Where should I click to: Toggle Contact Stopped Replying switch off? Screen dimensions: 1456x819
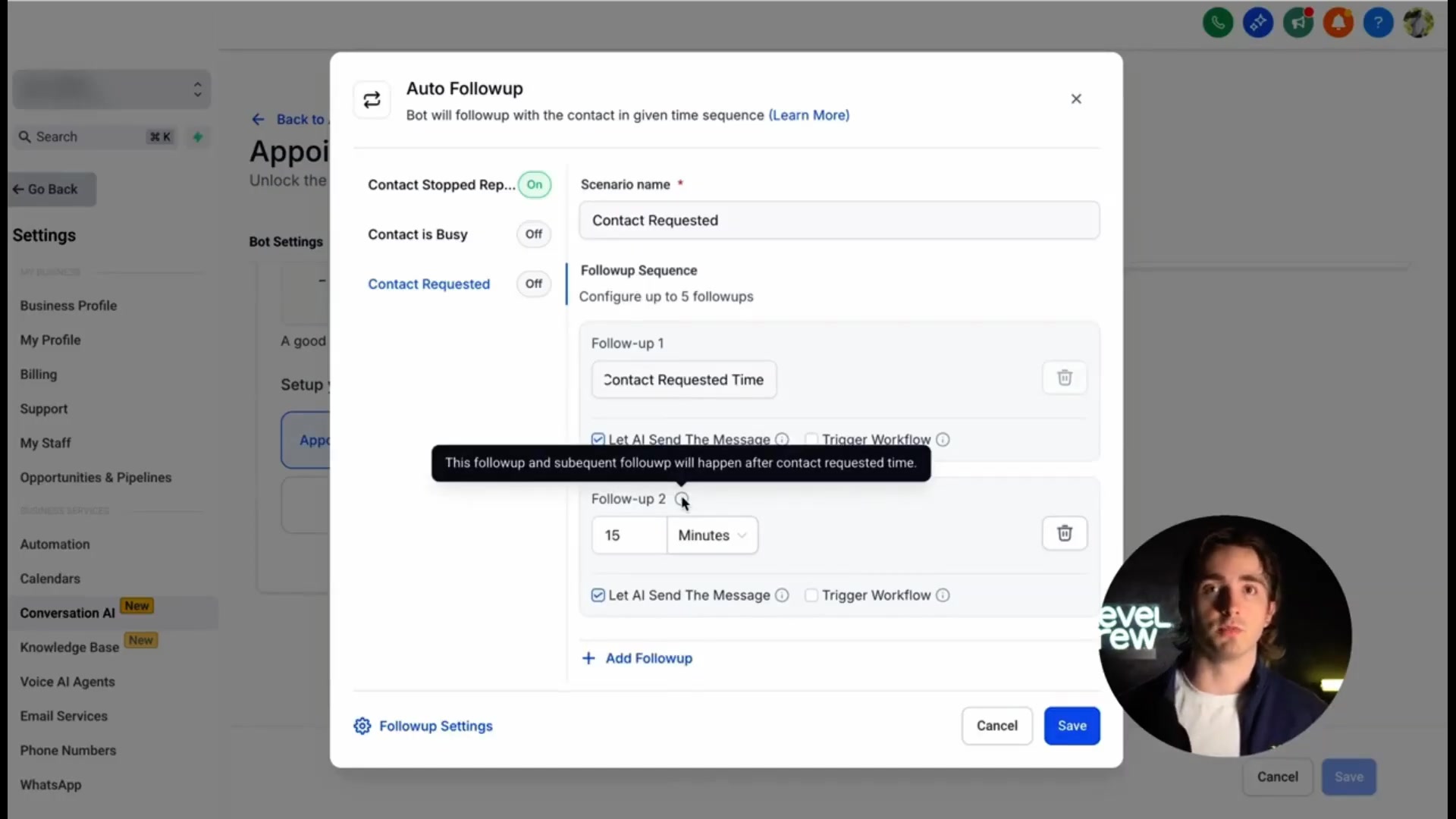coord(535,184)
